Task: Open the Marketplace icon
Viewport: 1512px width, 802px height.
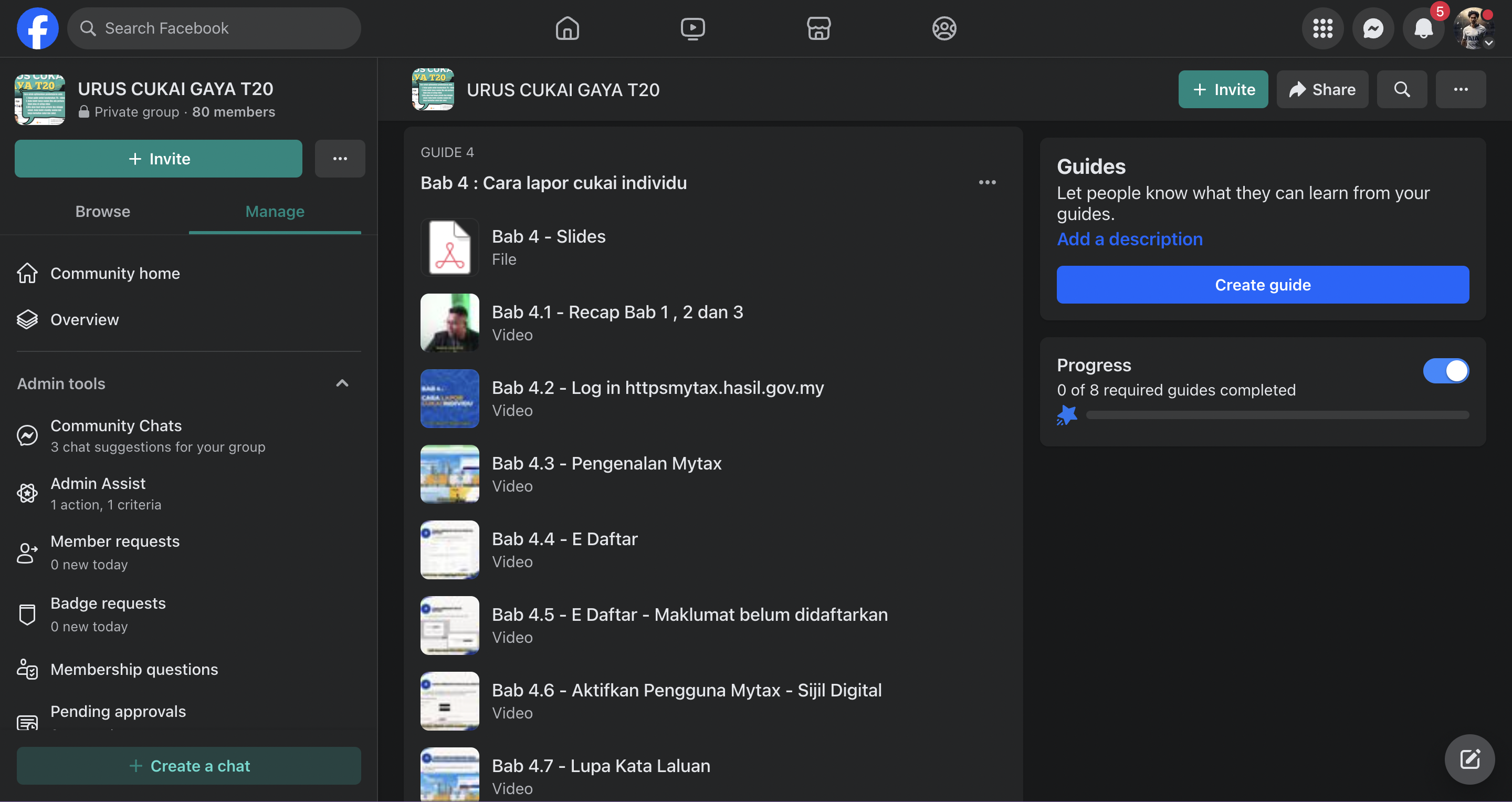Action: (x=818, y=28)
